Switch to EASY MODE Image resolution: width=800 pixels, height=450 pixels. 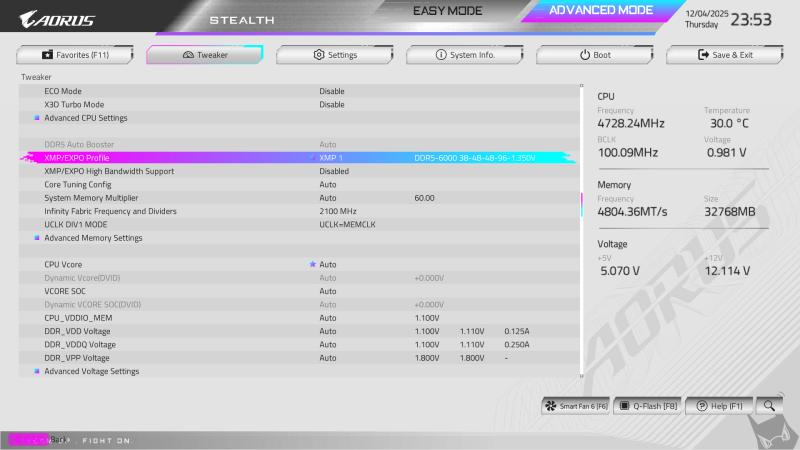(x=447, y=11)
